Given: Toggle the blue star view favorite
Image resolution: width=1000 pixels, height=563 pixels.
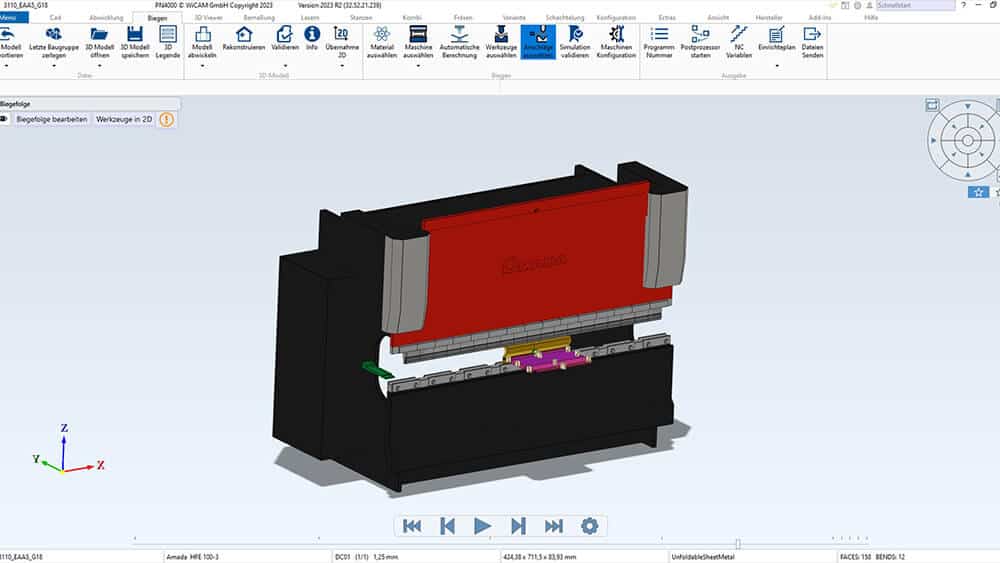Looking at the screenshot, I should click(x=978, y=192).
